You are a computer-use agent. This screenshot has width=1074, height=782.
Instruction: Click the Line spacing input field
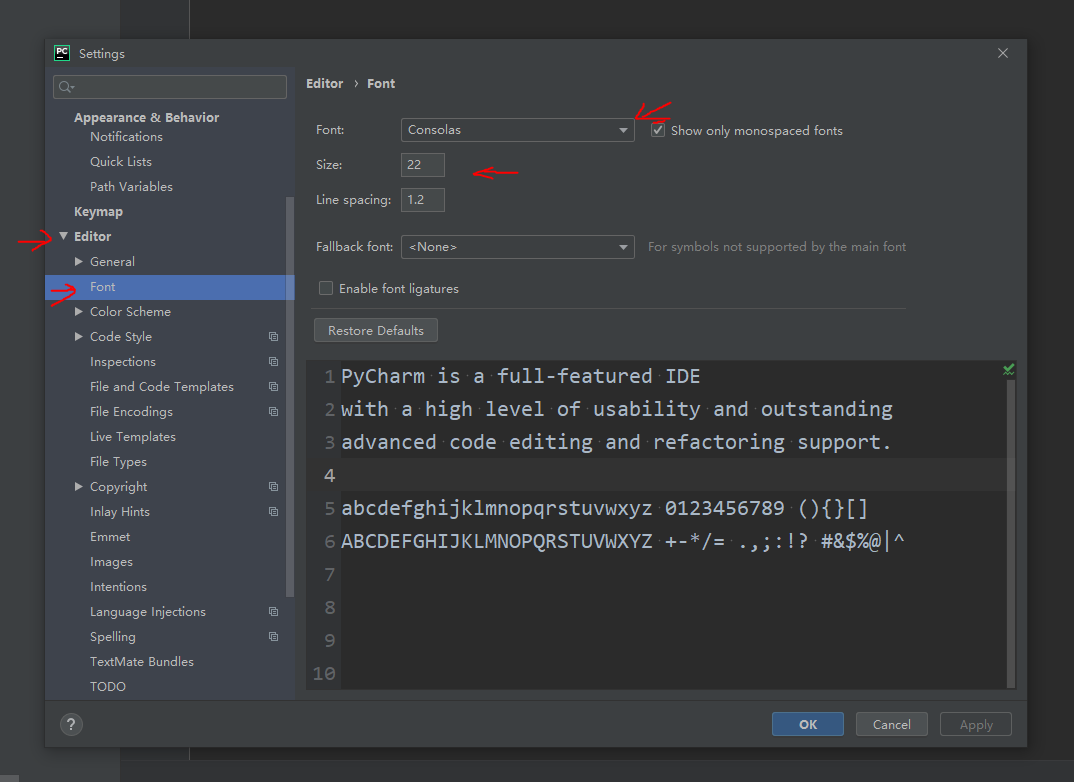[423, 200]
